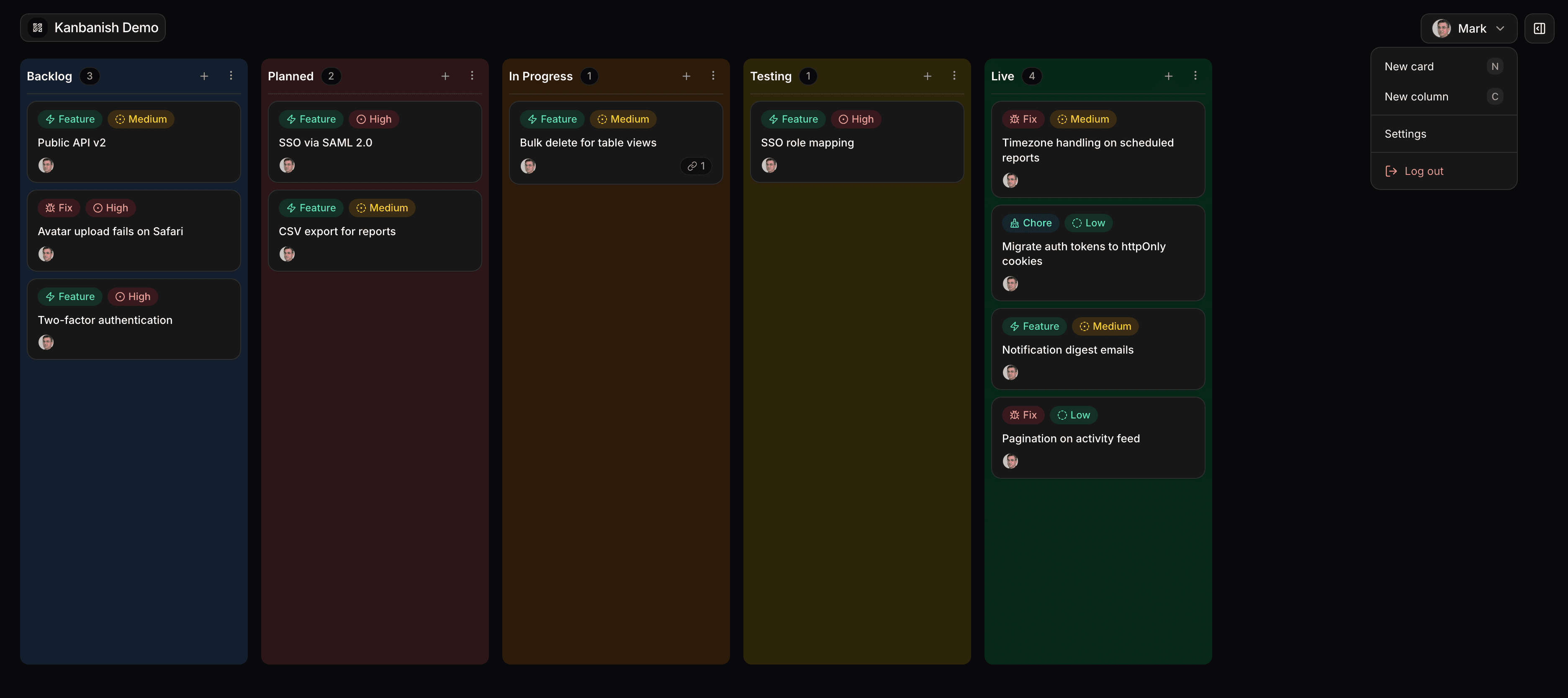The width and height of the screenshot is (1568, 698).
Task: Click assignee avatar on Bulk delete card
Action: 528,166
